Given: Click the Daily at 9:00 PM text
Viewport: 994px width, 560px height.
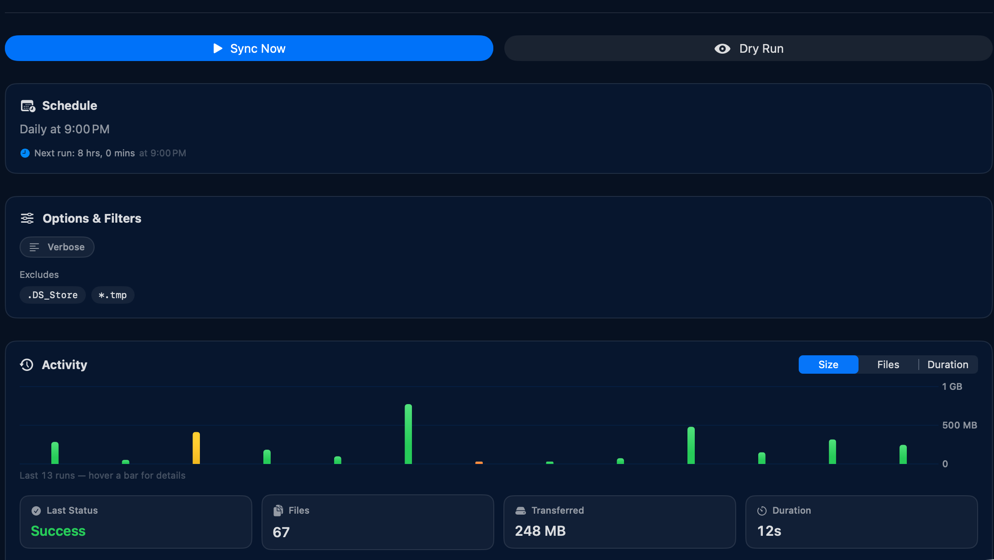Looking at the screenshot, I should coord(65,129).
